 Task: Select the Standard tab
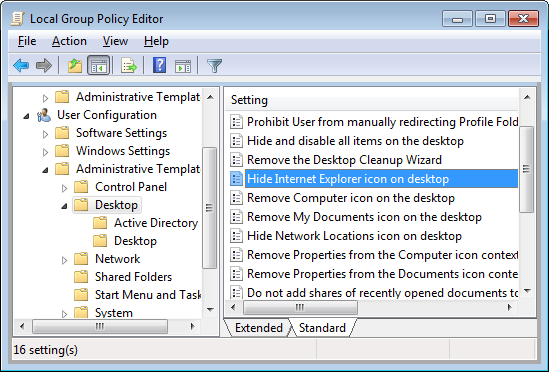click(x=322, y=328)
